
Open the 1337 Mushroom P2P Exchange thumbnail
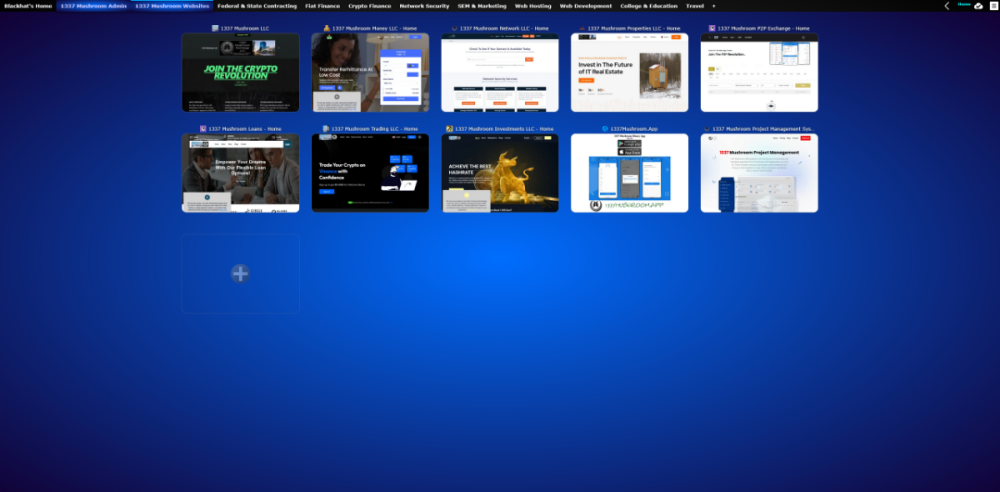point(759,73)
